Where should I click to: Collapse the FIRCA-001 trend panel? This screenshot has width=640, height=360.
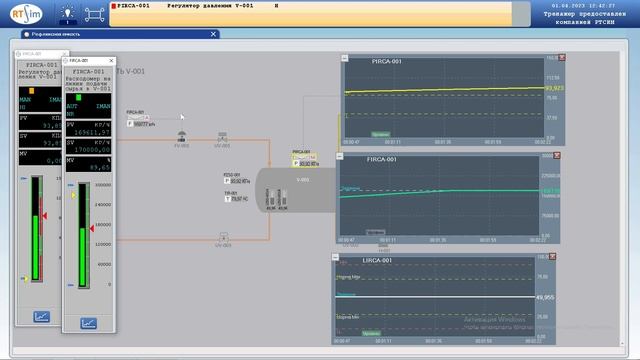[340, 156]
